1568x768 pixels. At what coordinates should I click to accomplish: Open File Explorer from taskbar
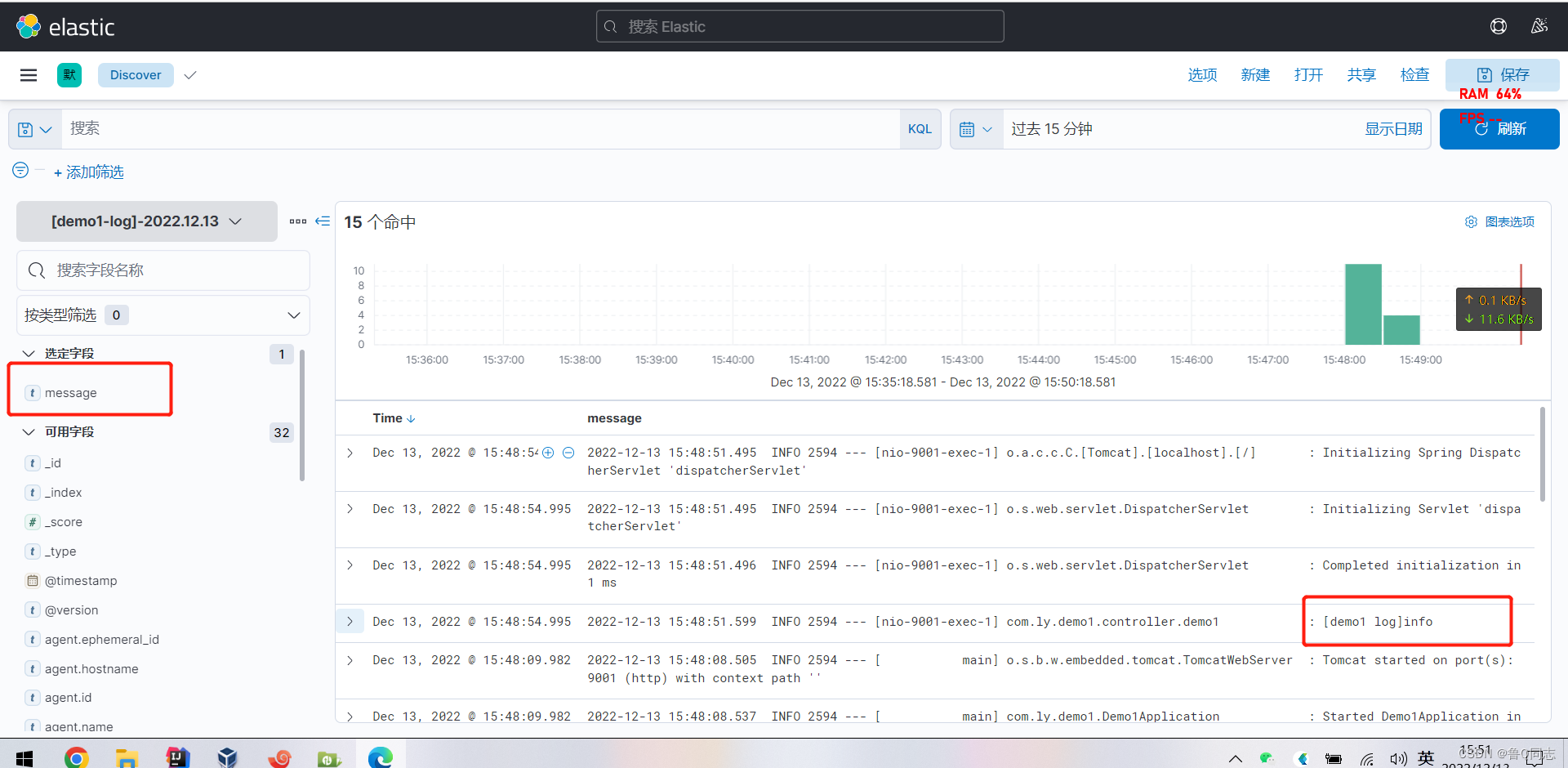[x=127, y=757]
